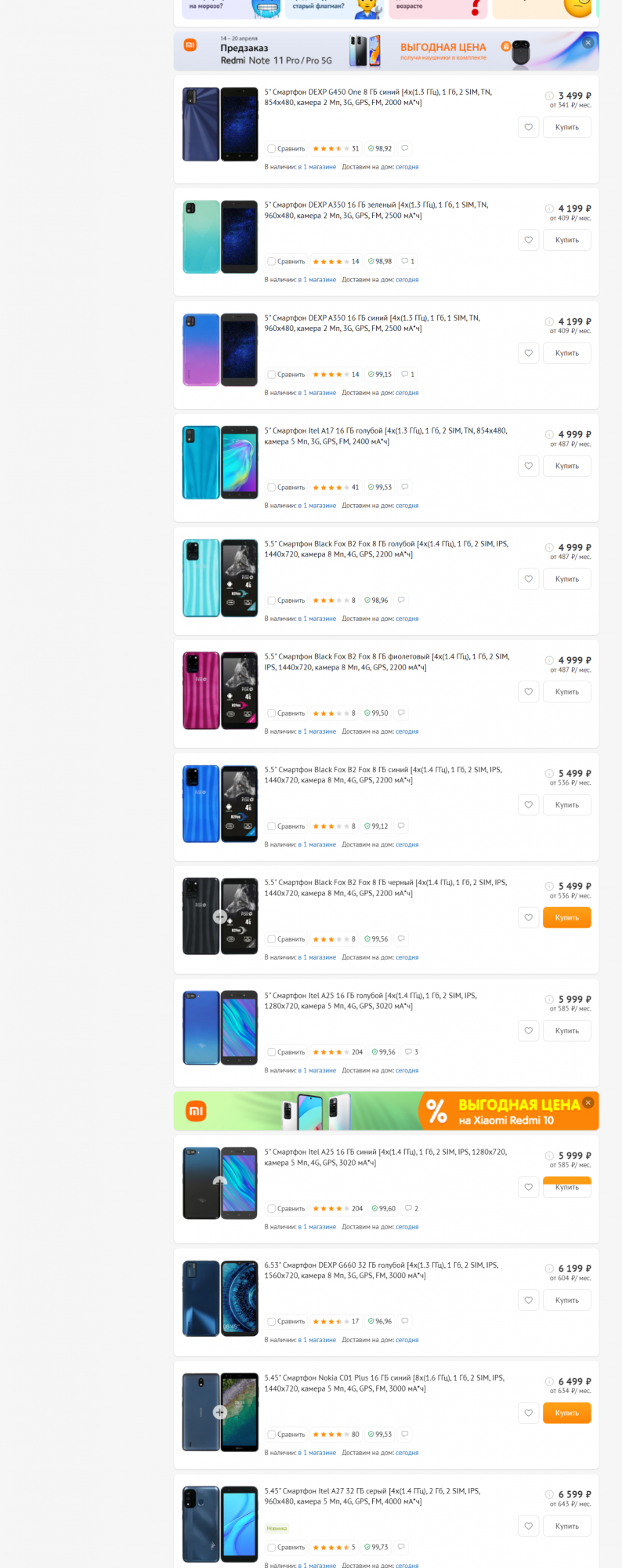
Task: Open the star rating of Itel A25 синий
Action: coord(326,1209)
